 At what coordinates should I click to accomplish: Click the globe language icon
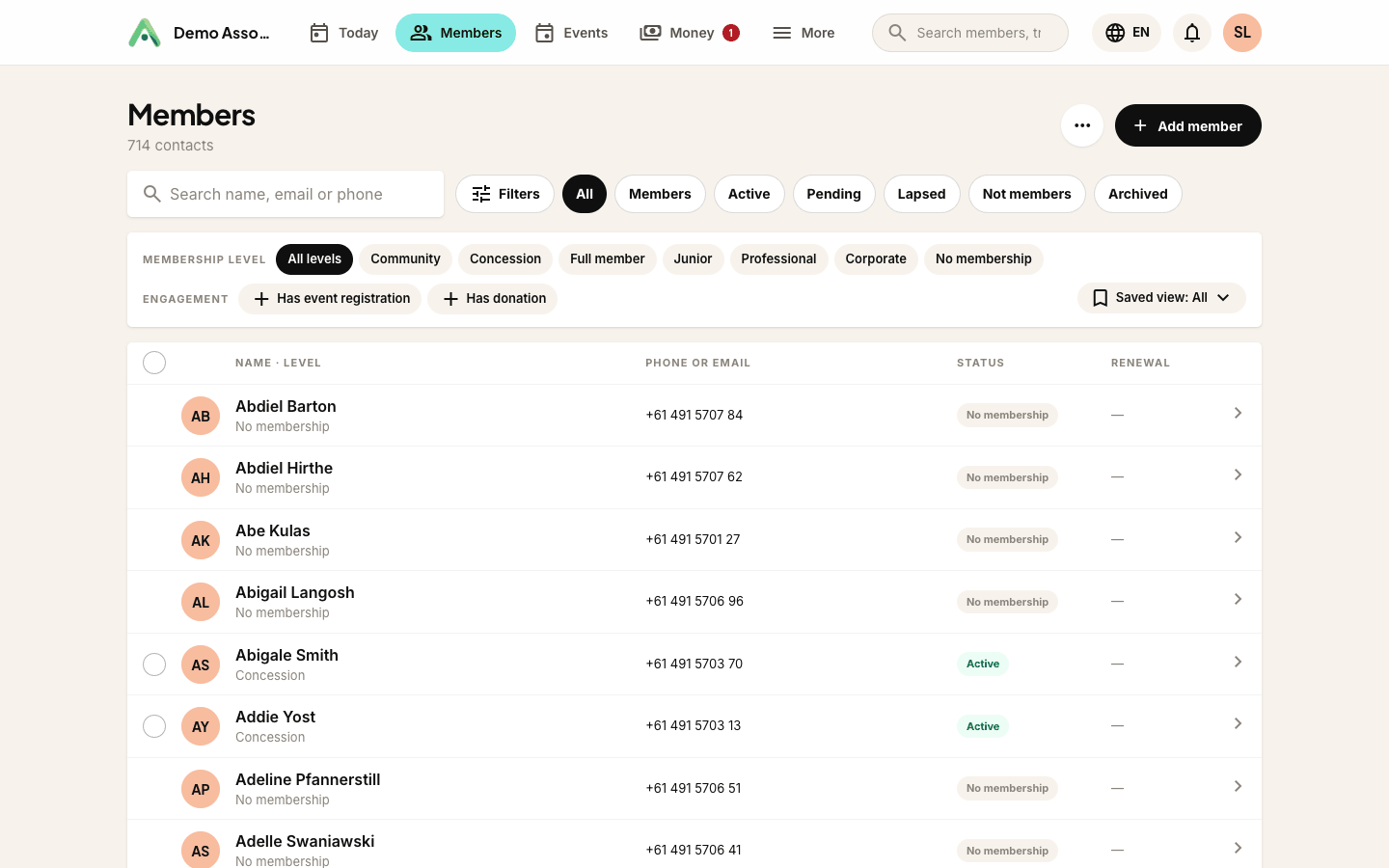pyautogui.click(x=1115, y=33)
